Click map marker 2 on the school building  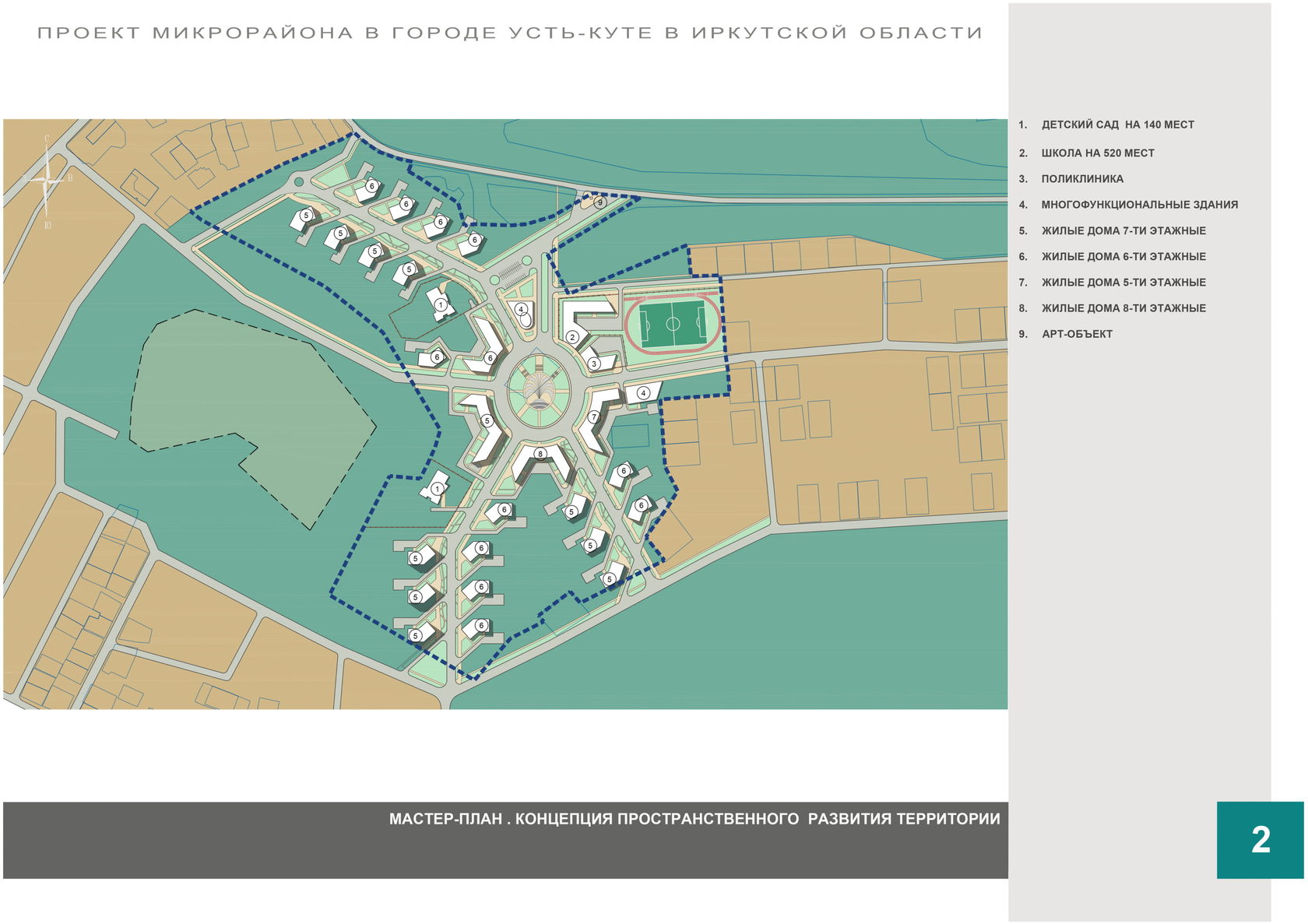point(573,337)
